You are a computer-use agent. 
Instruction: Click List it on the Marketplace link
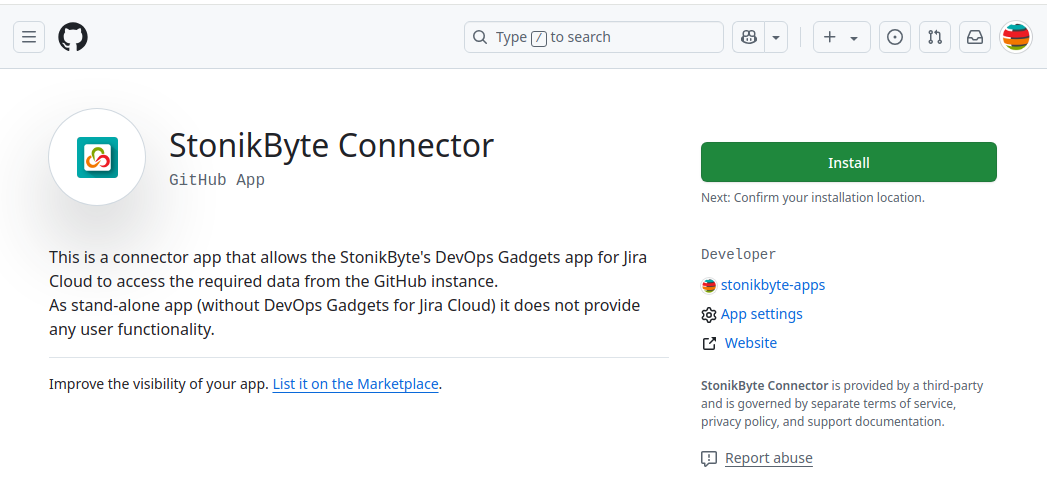click(355, 384)
